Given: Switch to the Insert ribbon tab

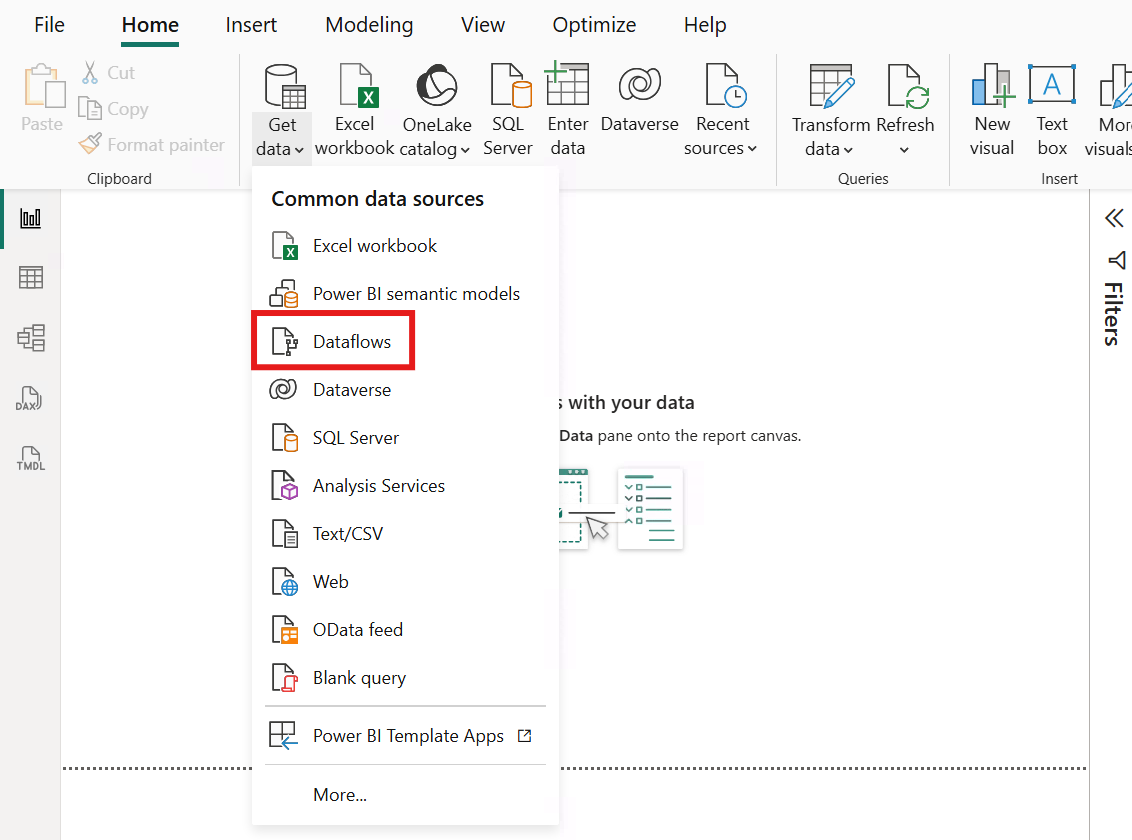Looking at the screenshot, I should point(251,25).
